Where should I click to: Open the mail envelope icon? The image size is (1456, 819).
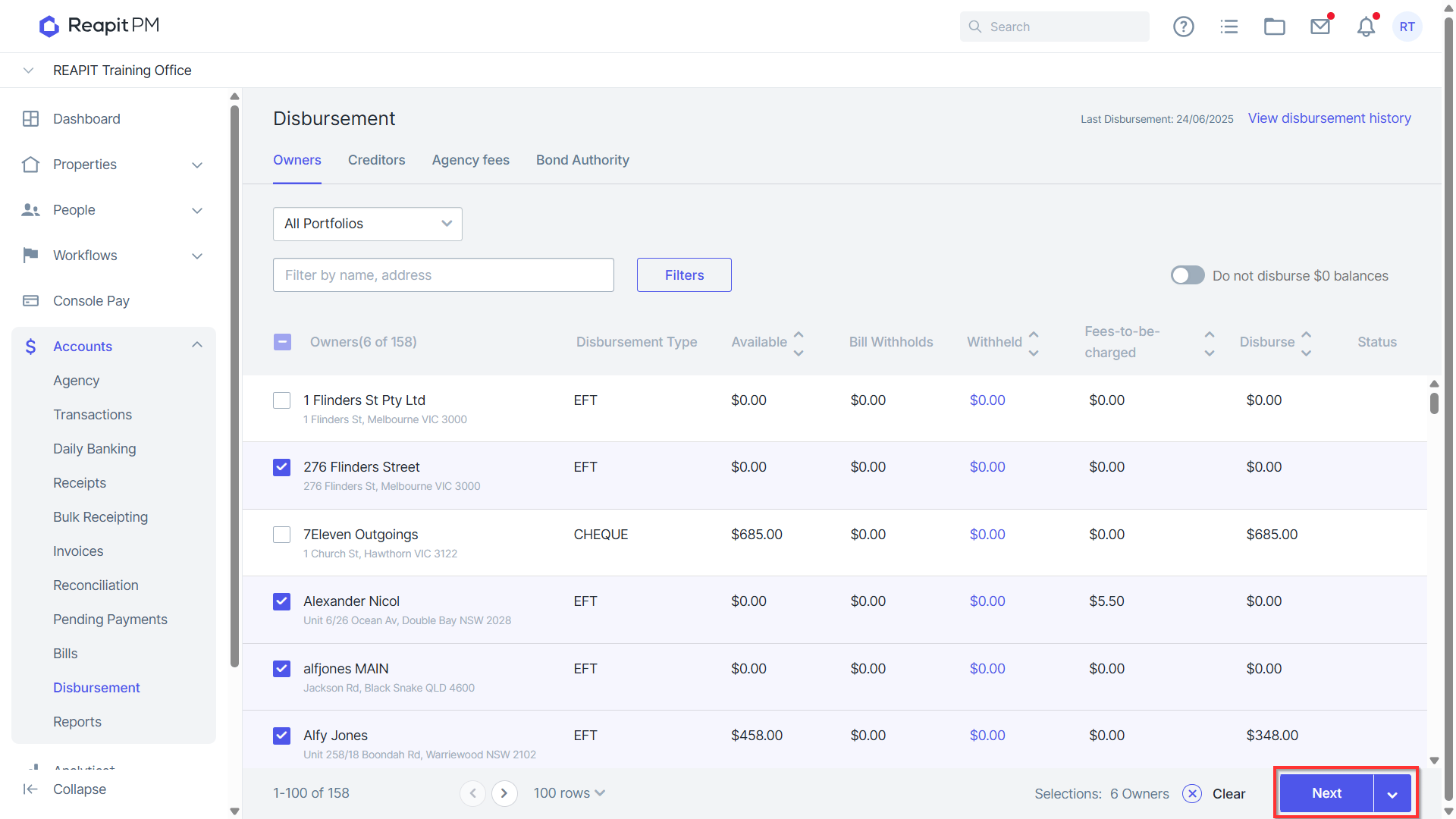click(x=1320, y=27)
